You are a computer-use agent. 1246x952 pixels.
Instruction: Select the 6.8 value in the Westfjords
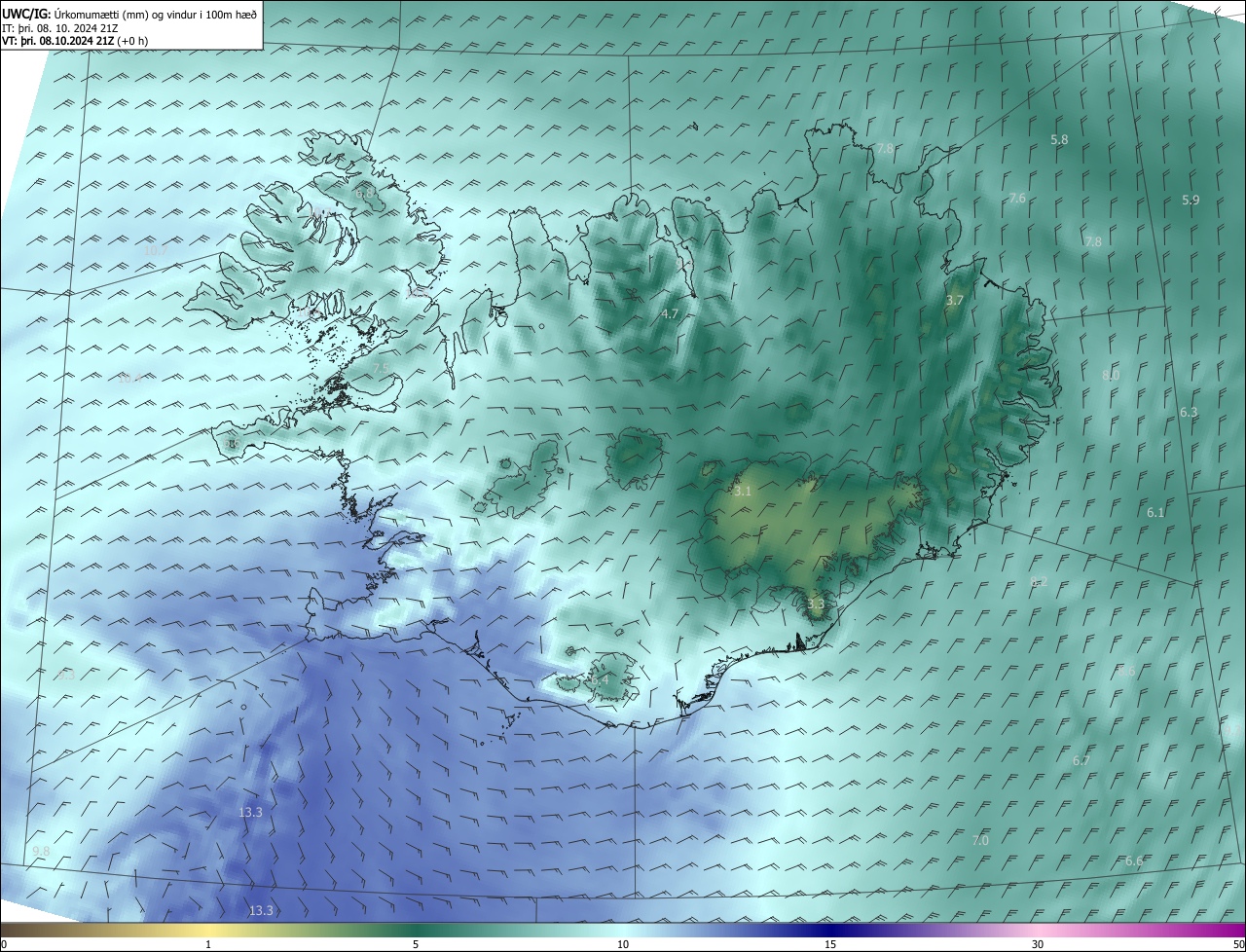(x=365, y=194)
